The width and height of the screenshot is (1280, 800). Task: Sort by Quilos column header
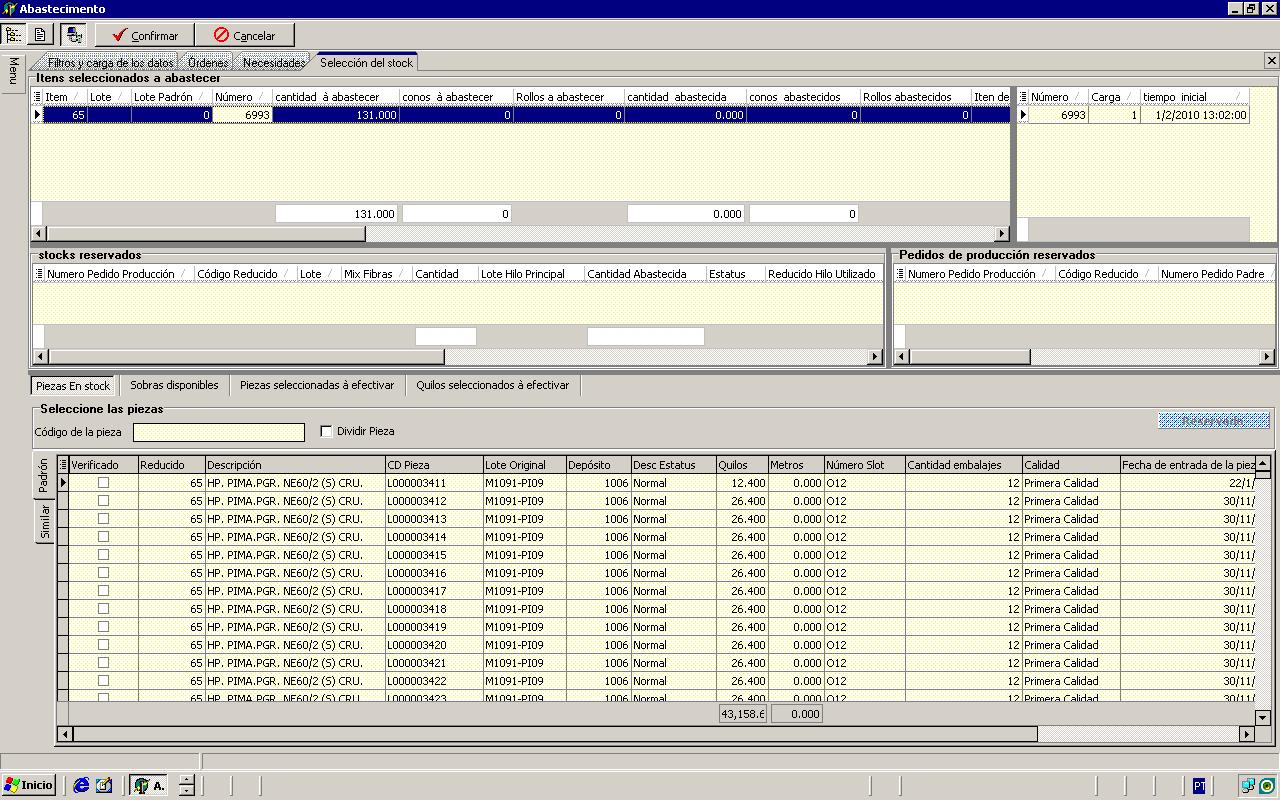(x=740, y=465)
